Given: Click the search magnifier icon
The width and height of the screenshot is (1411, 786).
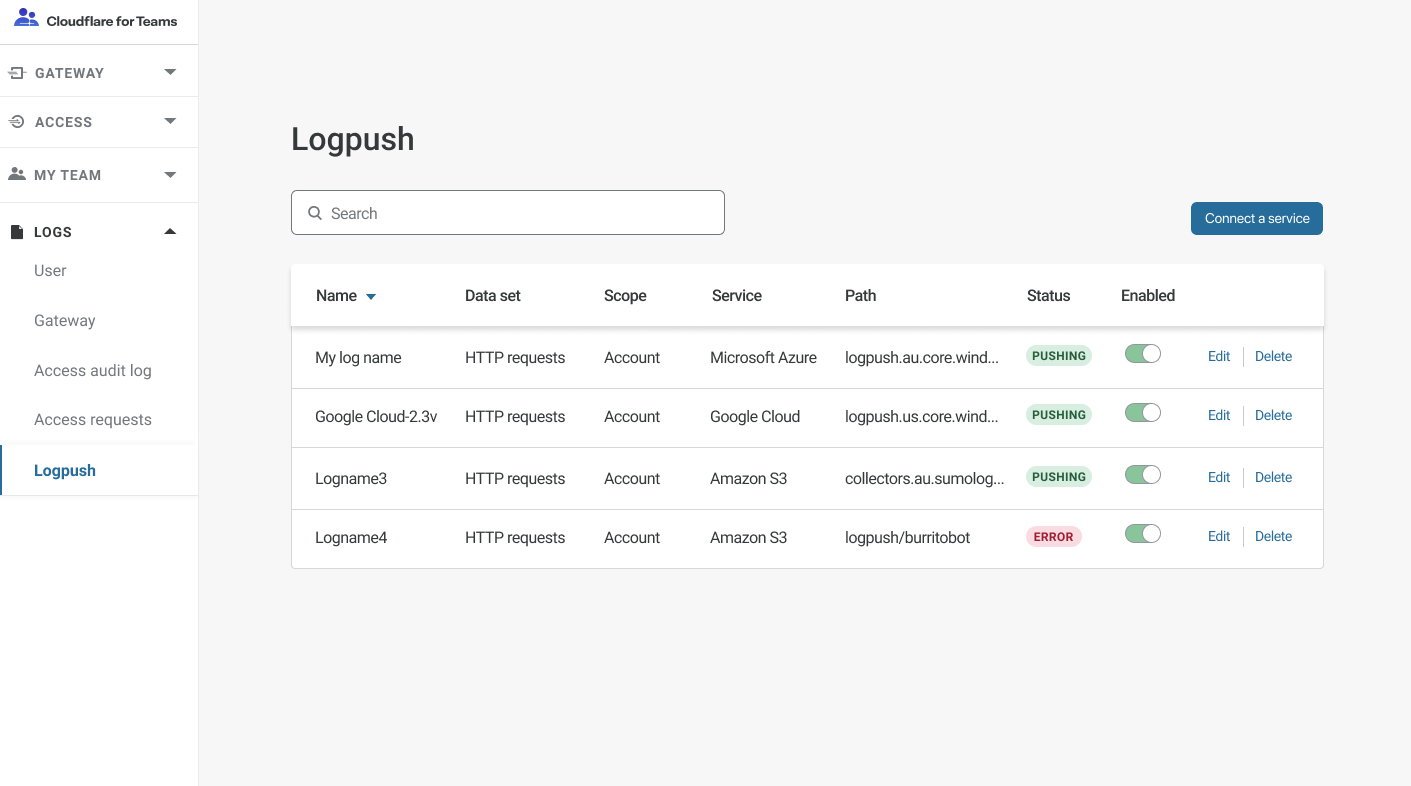Looking at the screenshot, I should (315, 213).
